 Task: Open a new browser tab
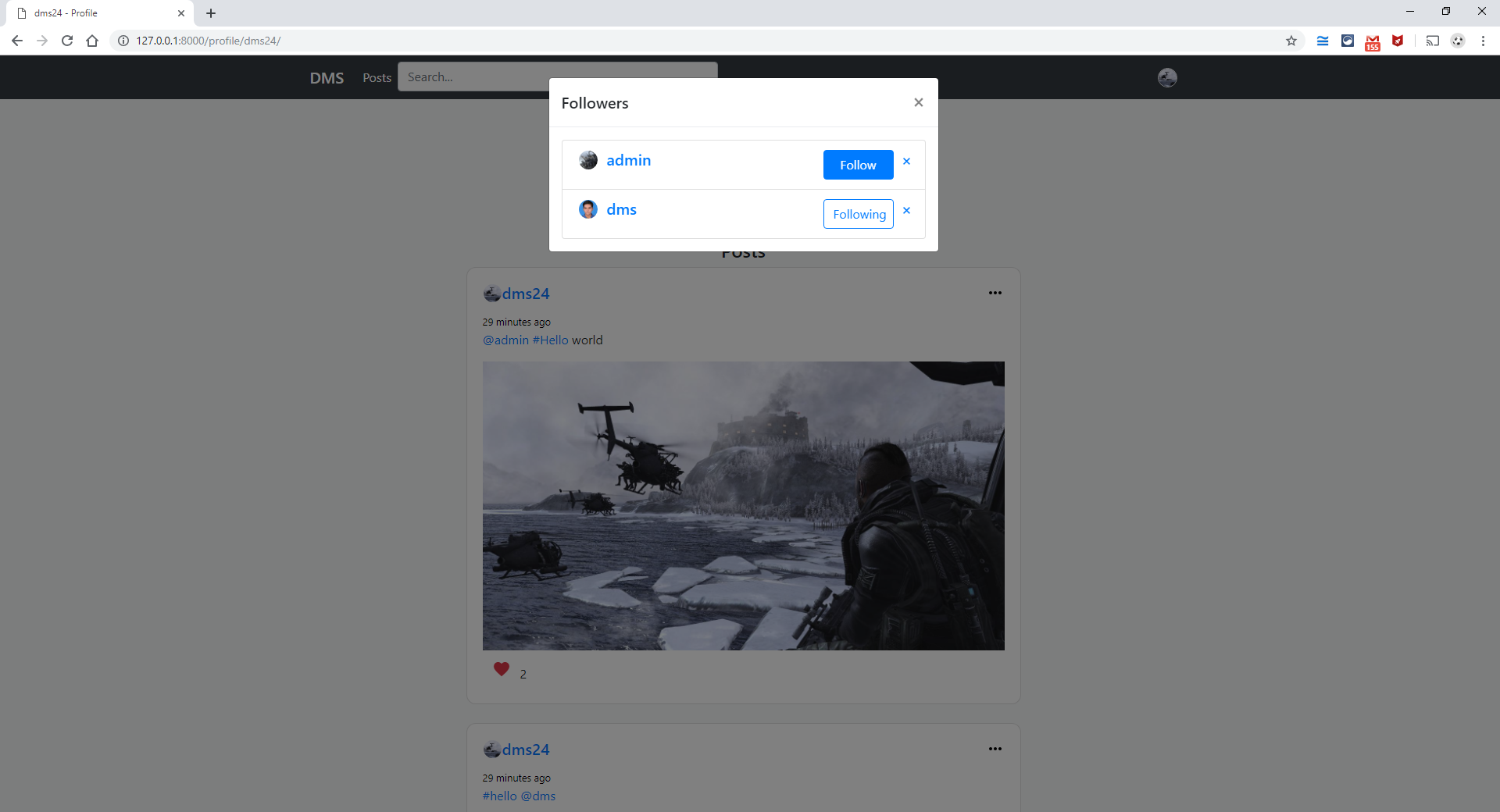pyautogui.click(x=211, y=13)
